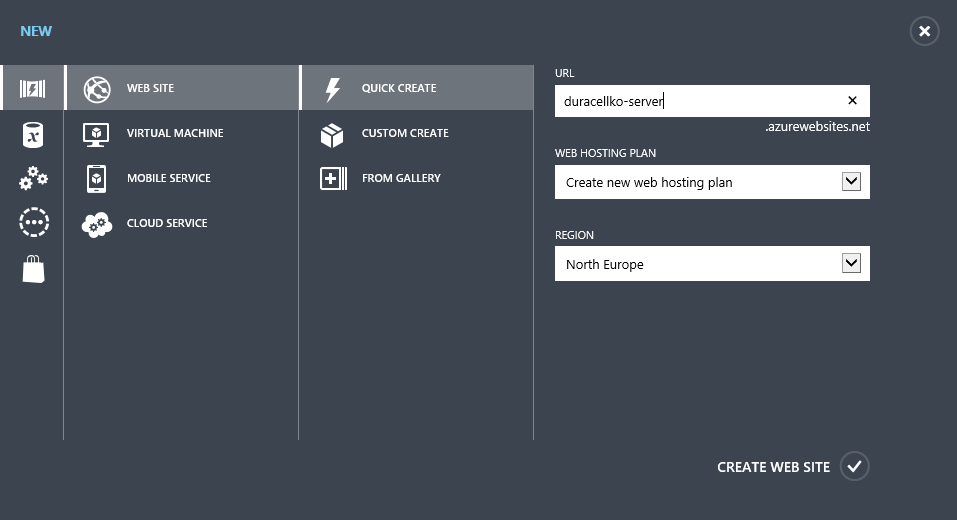Select the MOBILE SERVICE menu item

click(x=182, y=178)
